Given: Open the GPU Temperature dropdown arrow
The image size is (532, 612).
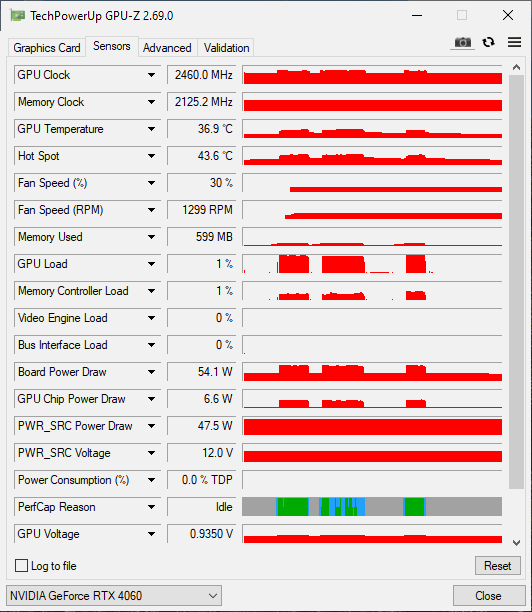Looking at the screenshot, I should point(151,129).
